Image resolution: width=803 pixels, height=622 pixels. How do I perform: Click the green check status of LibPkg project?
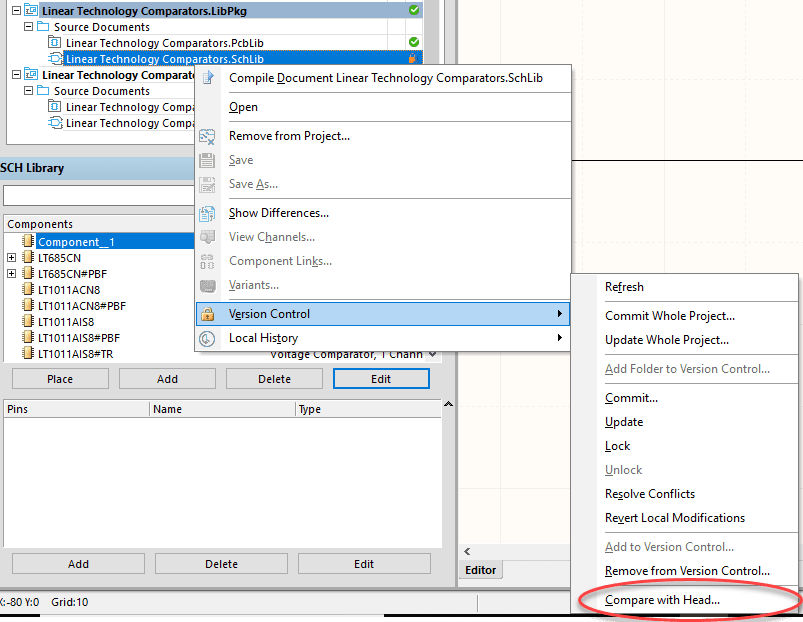pyautogui.click(x=414, y=10)
